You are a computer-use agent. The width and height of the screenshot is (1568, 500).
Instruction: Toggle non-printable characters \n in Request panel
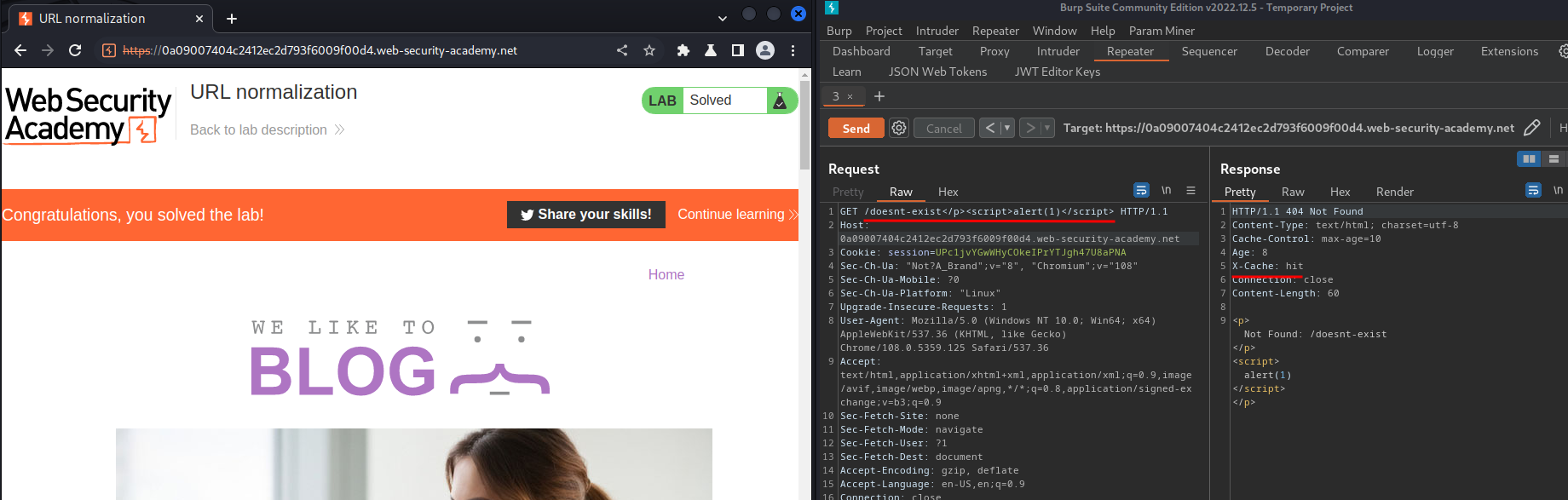click(1166, 190)
